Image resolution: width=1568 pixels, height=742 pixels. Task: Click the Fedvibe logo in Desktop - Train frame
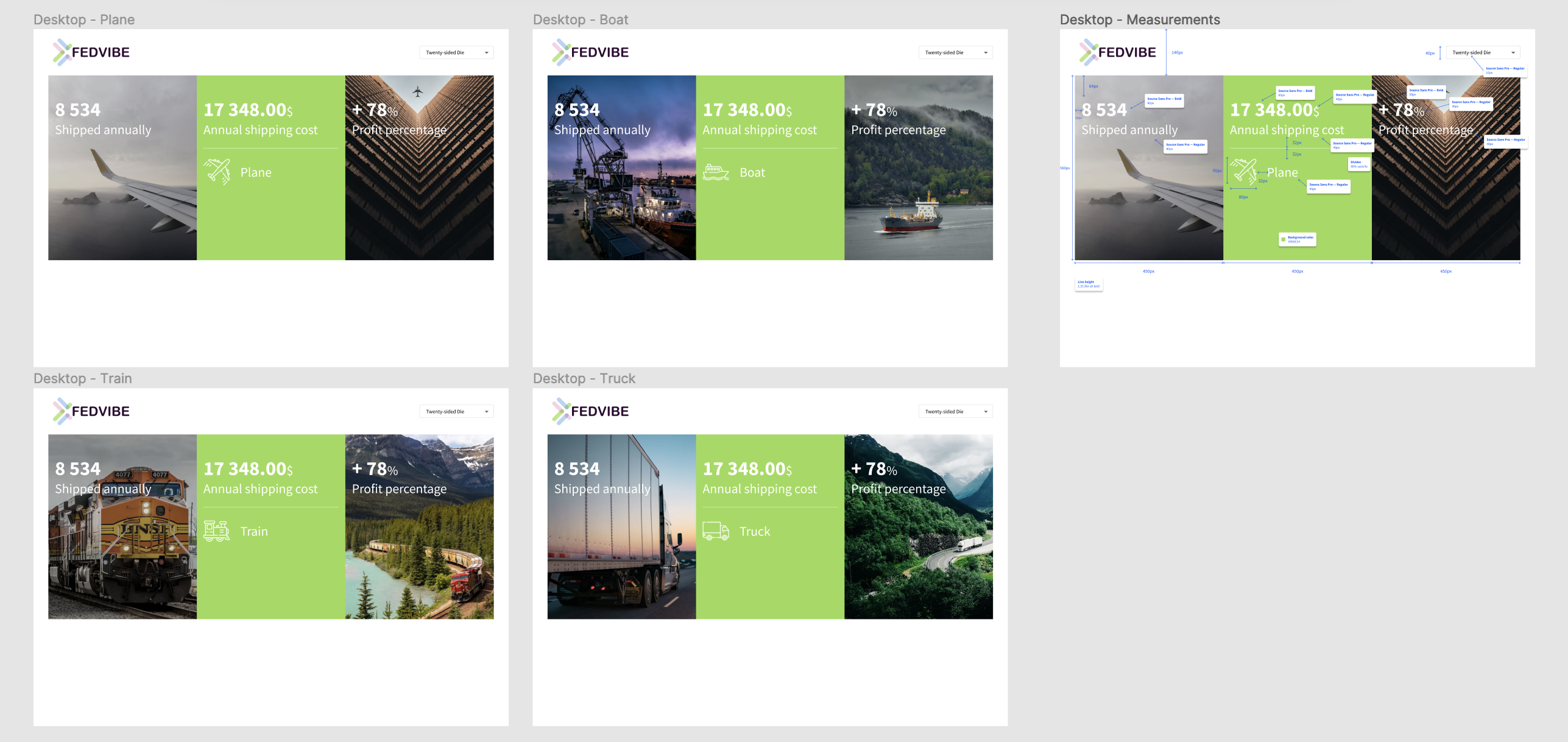(x=91, y=411)
